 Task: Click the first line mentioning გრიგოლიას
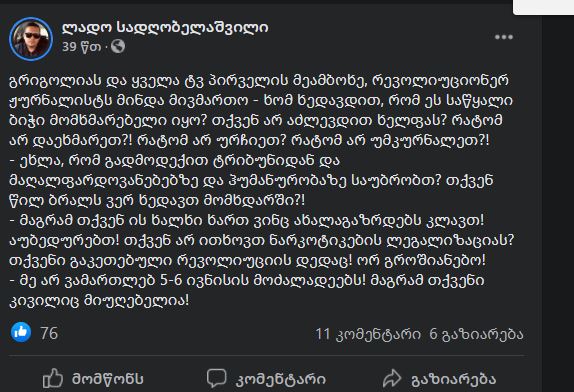[x=259, y=81]
